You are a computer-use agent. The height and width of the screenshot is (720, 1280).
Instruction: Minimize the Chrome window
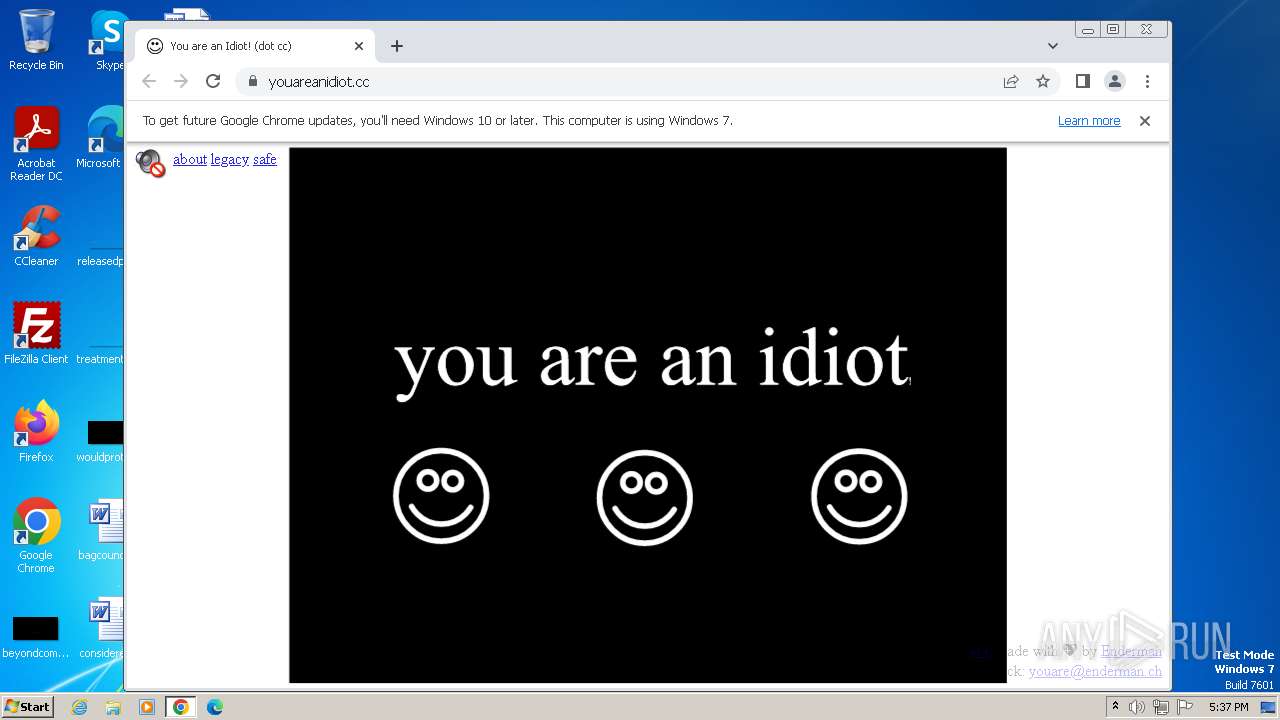point(1088,29)
